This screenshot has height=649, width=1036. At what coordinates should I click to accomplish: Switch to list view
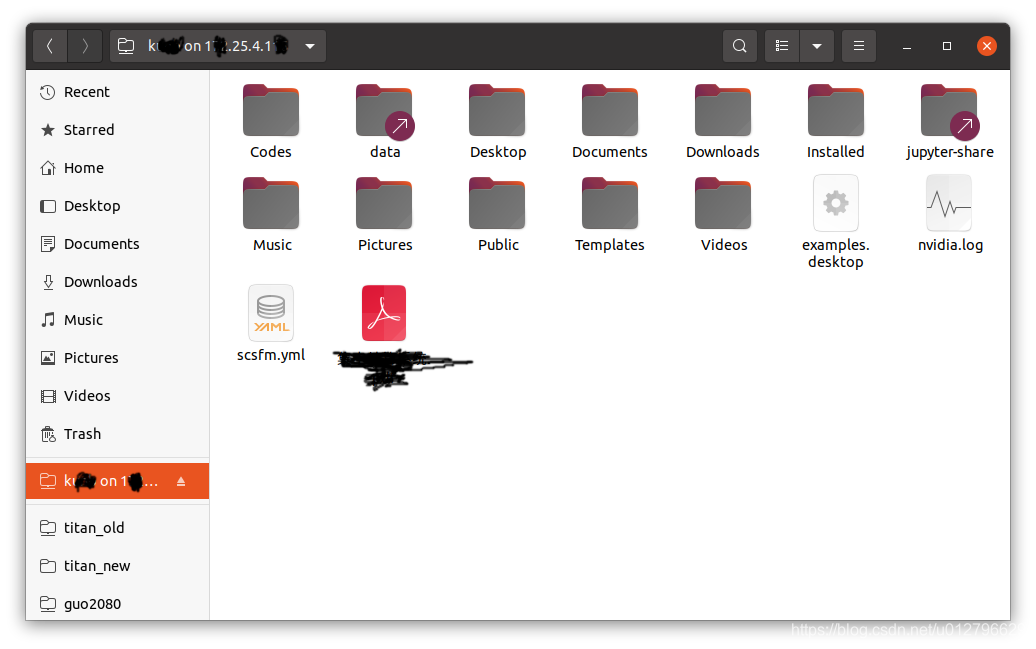782,45
